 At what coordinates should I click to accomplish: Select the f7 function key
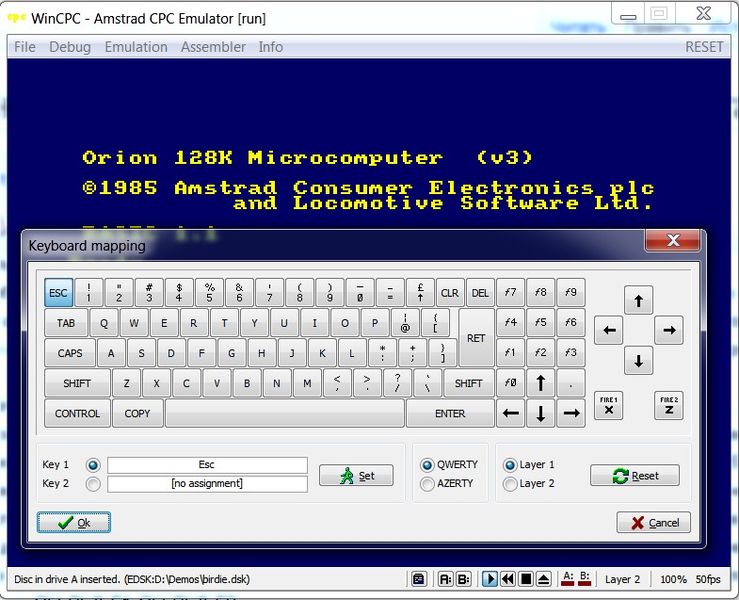tap(510, 293)
